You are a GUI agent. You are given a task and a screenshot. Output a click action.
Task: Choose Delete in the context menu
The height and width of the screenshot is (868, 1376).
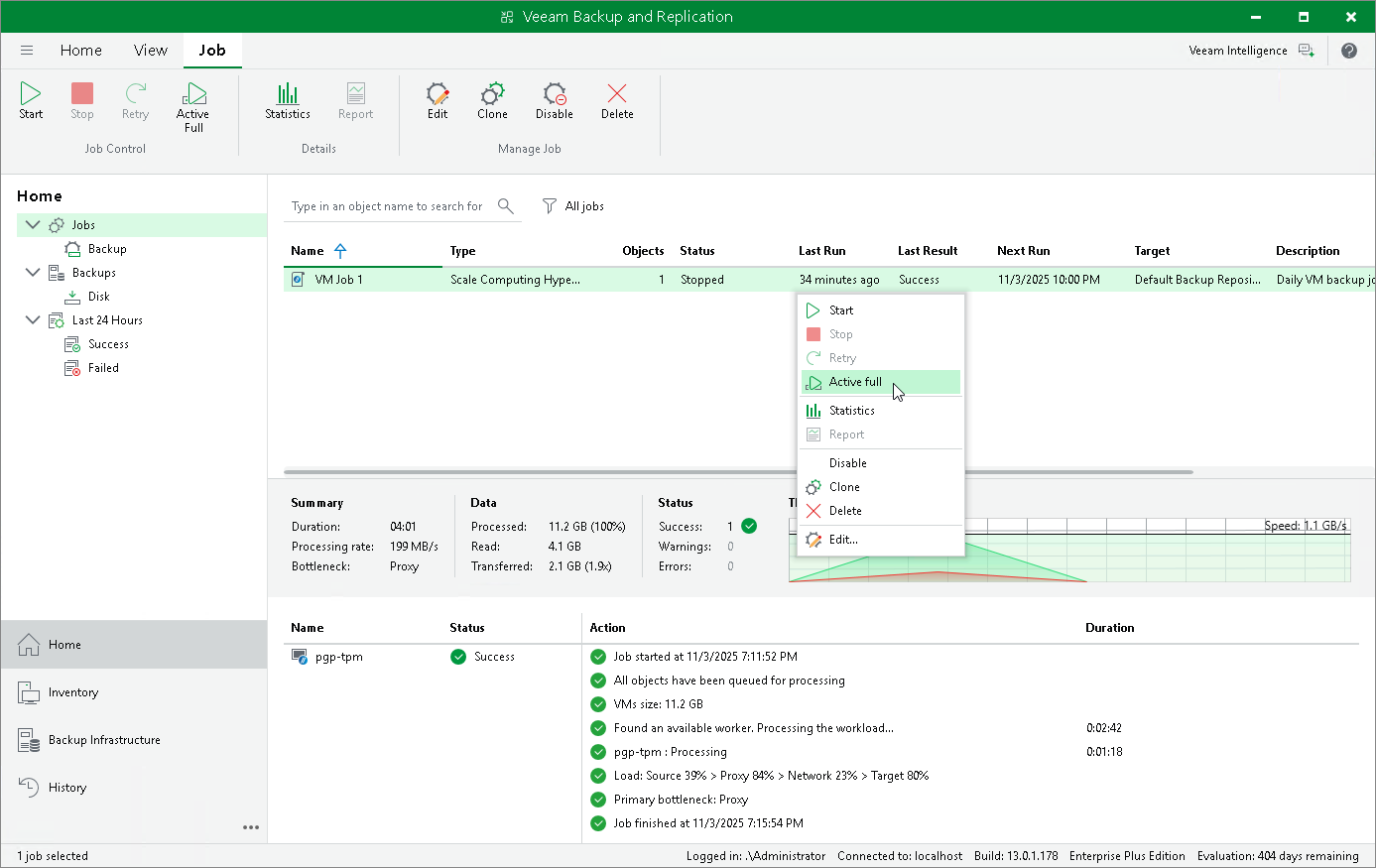coord(881,511)
